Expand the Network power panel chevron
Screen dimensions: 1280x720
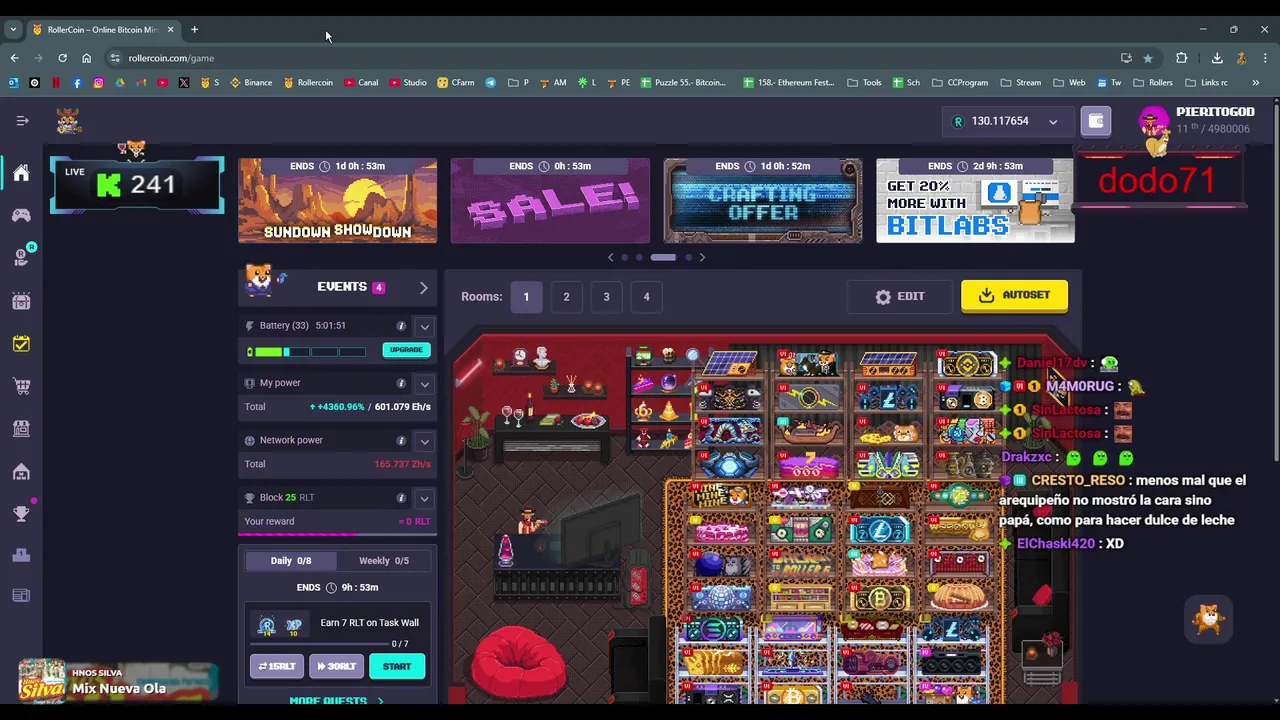coord(424,440)
